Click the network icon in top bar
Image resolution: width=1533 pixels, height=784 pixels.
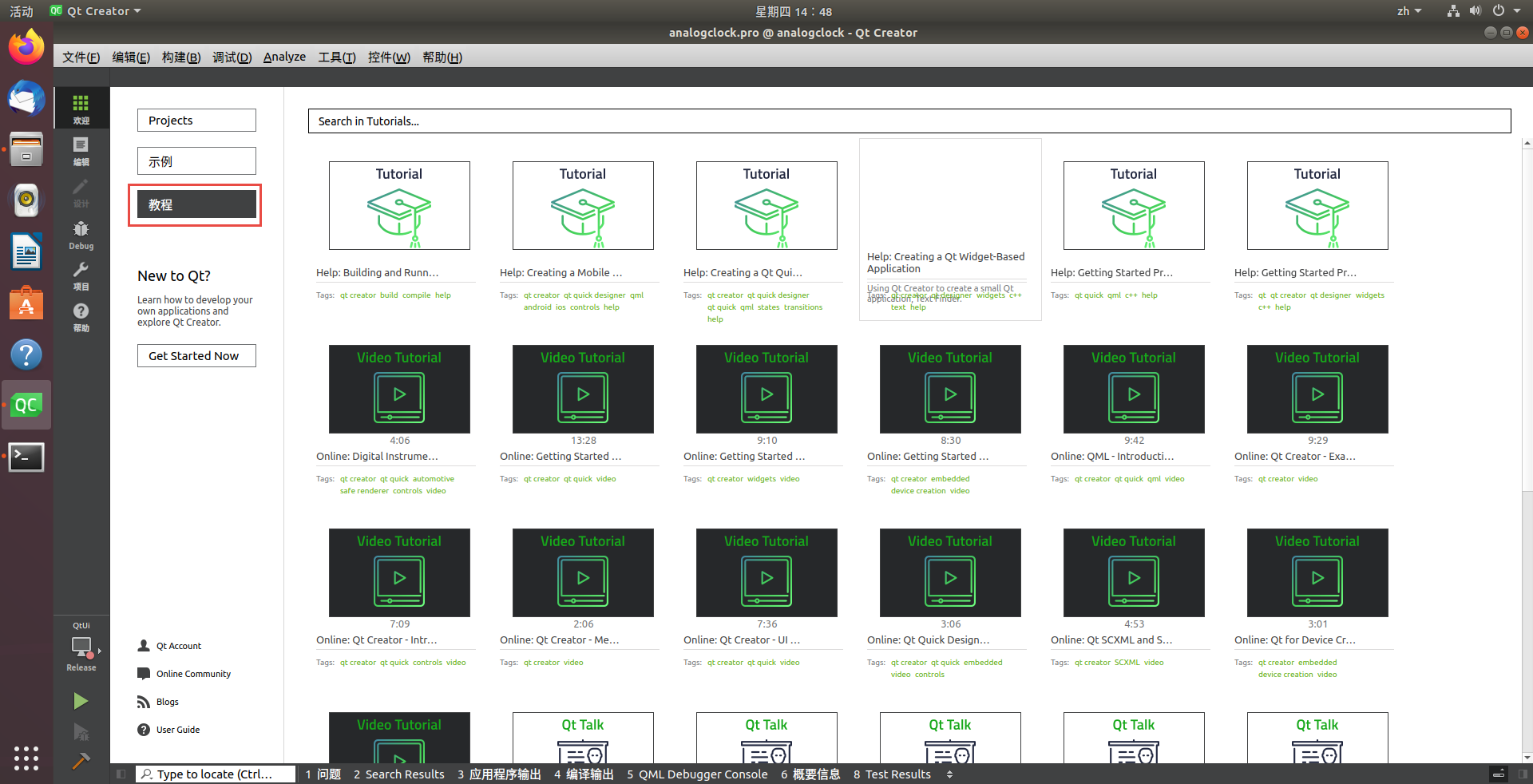(1453, 11)
